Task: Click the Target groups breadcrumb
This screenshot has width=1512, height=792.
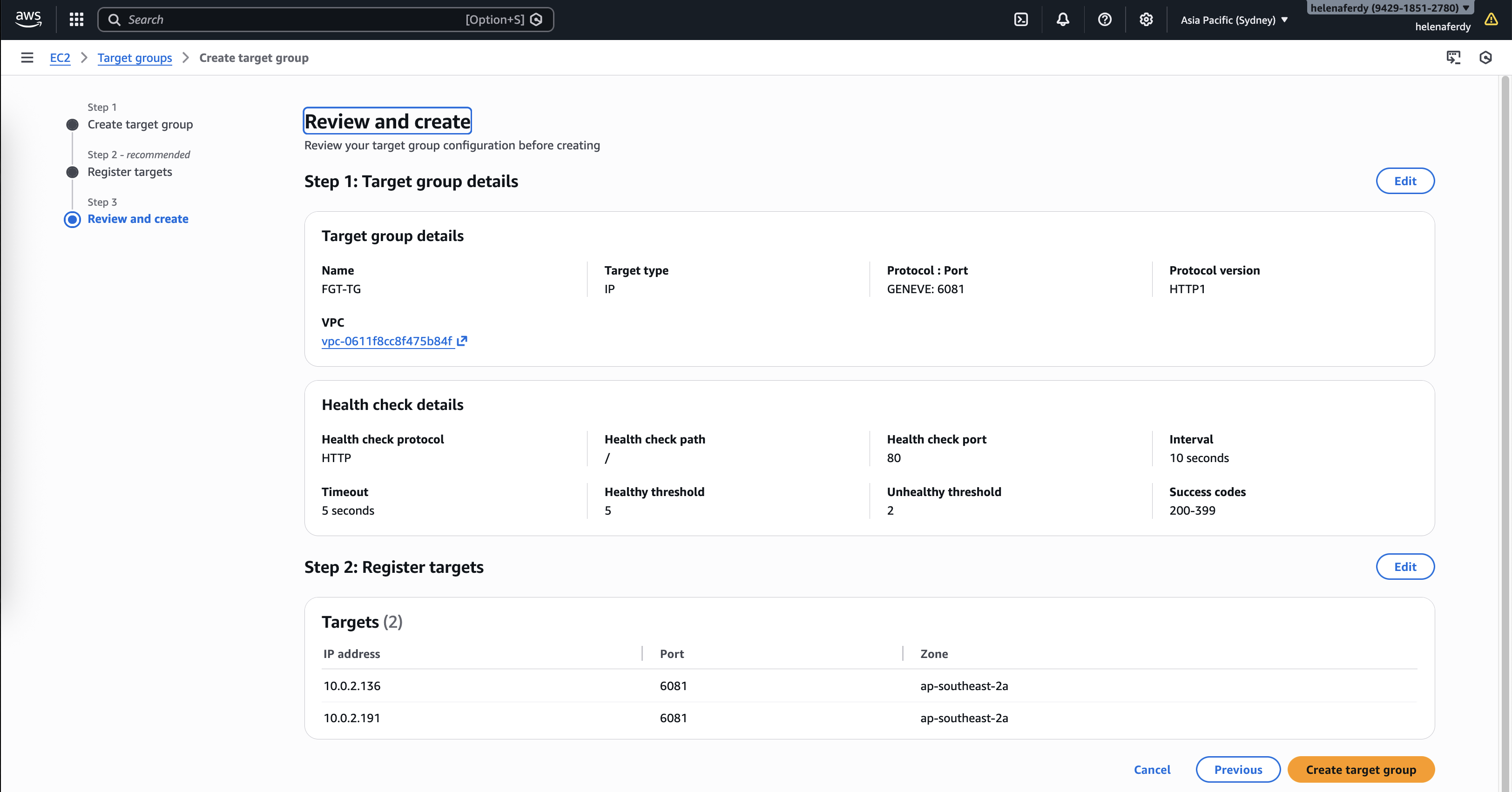Action: point(135,58)
